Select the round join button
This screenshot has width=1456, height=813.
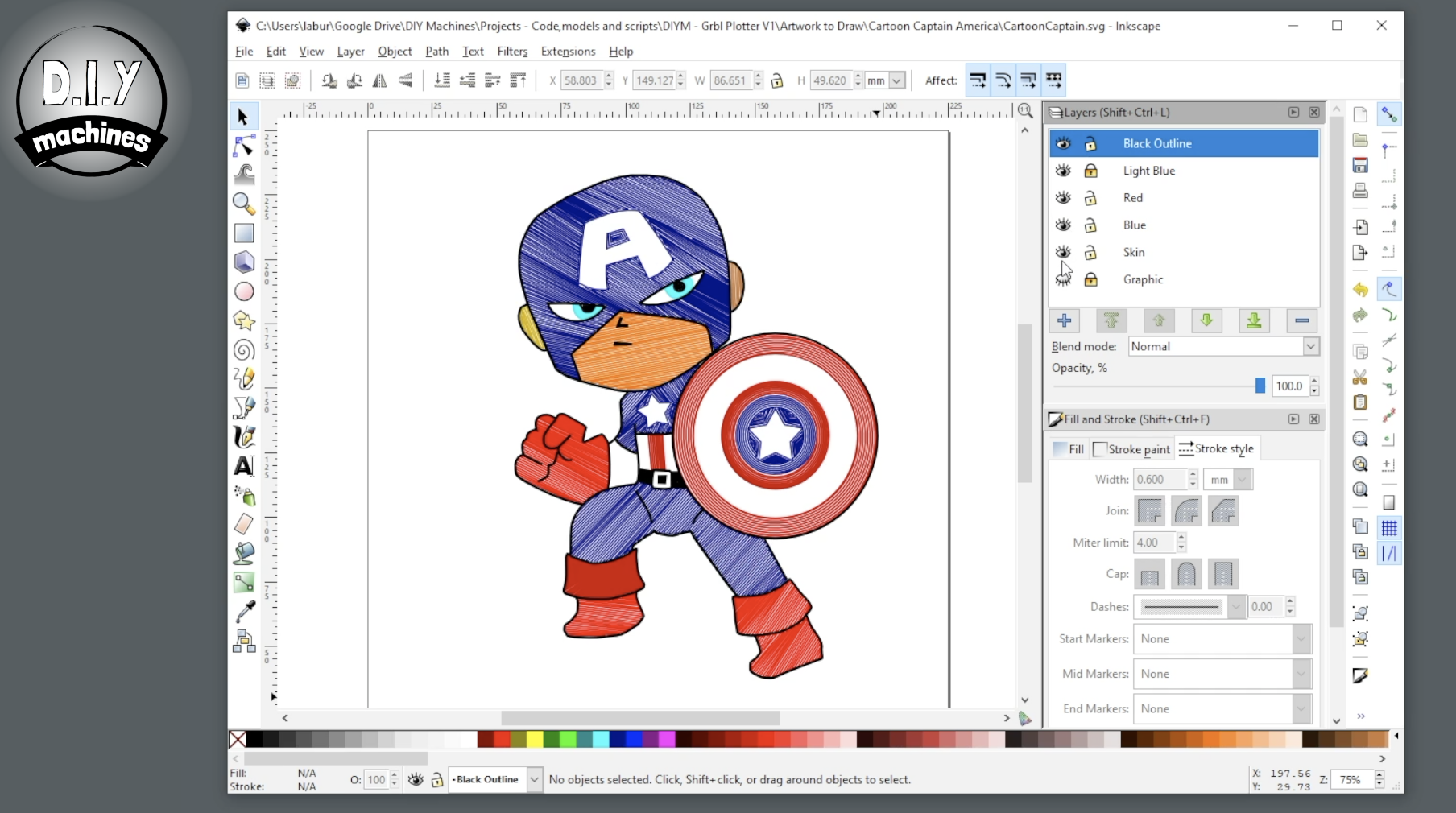click(1186, 510)
